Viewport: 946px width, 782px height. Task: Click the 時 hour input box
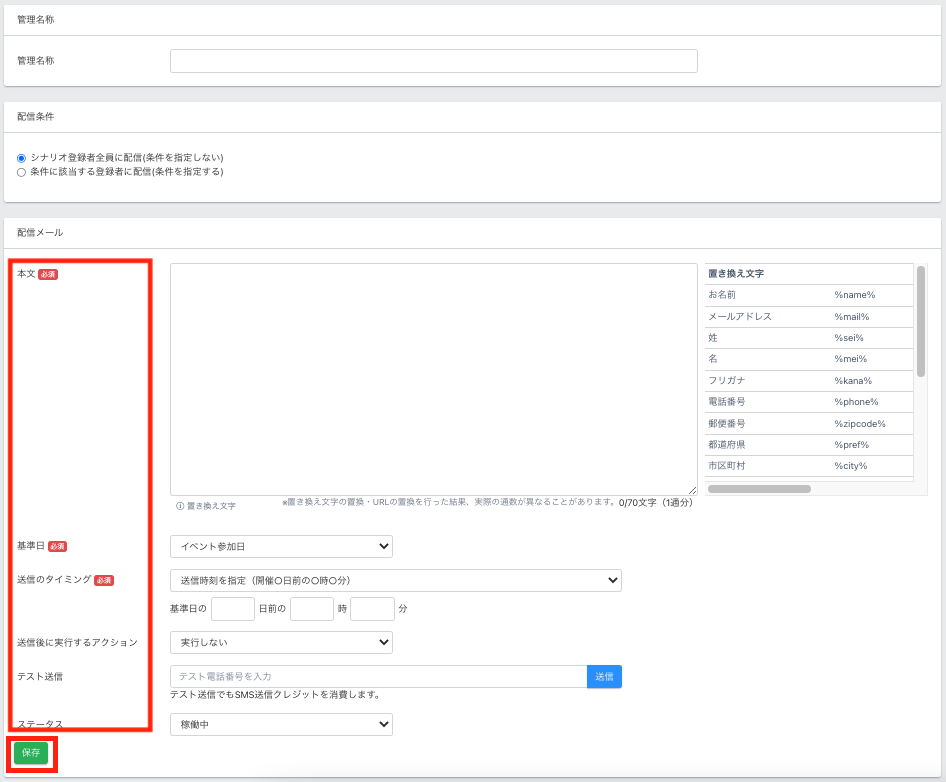pos(311,609)
